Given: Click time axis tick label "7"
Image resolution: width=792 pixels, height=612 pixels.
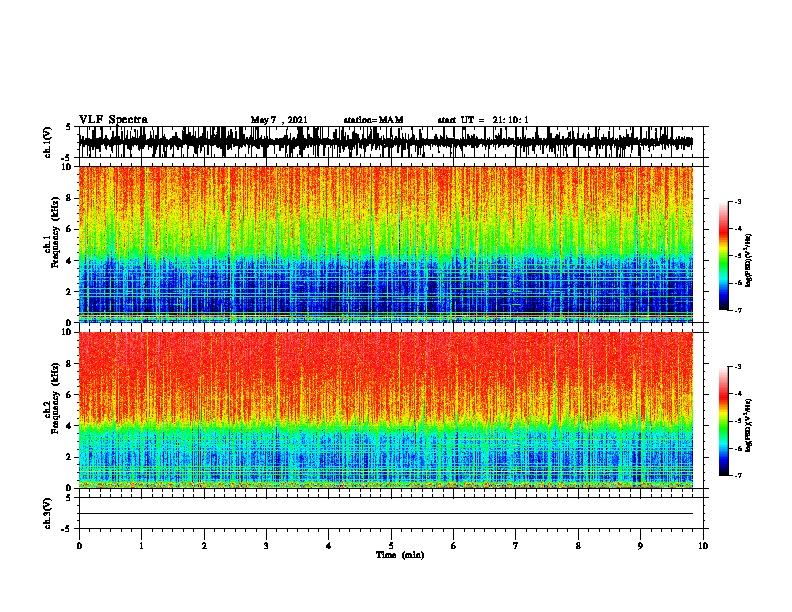Looking at the screenshot, I should (516, 546).
